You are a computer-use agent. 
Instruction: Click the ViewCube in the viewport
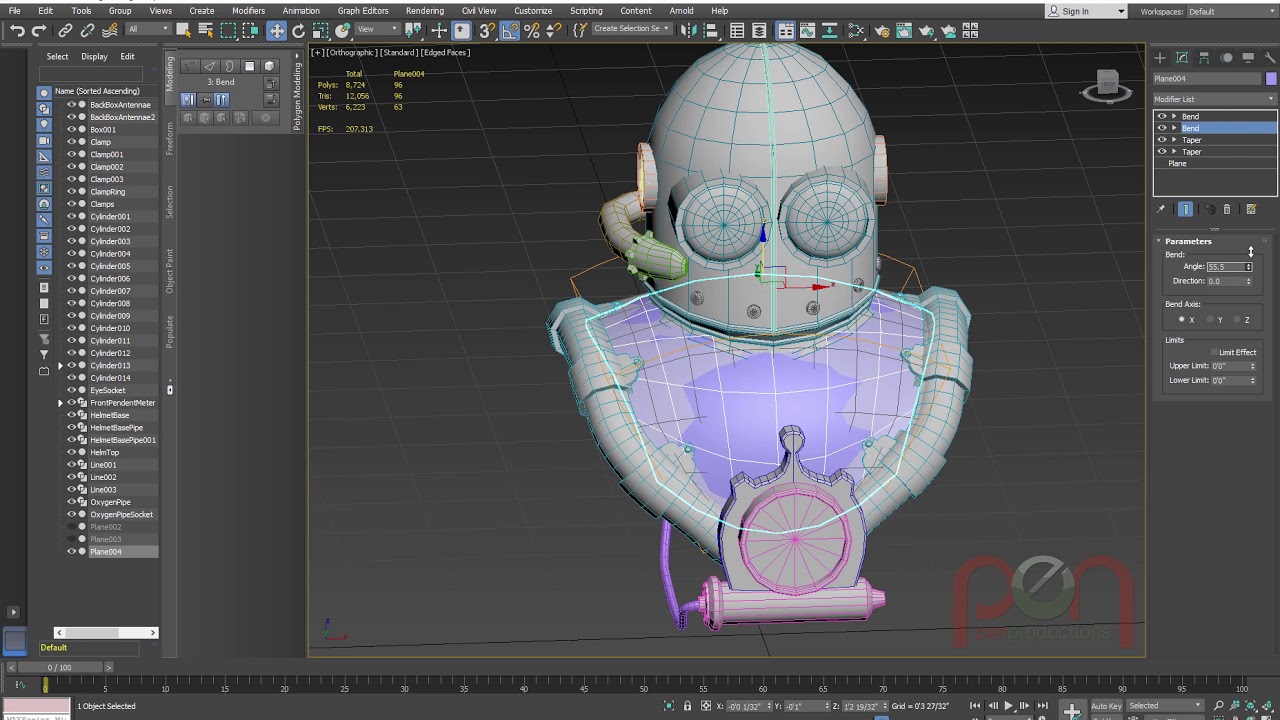[1107, 85]
